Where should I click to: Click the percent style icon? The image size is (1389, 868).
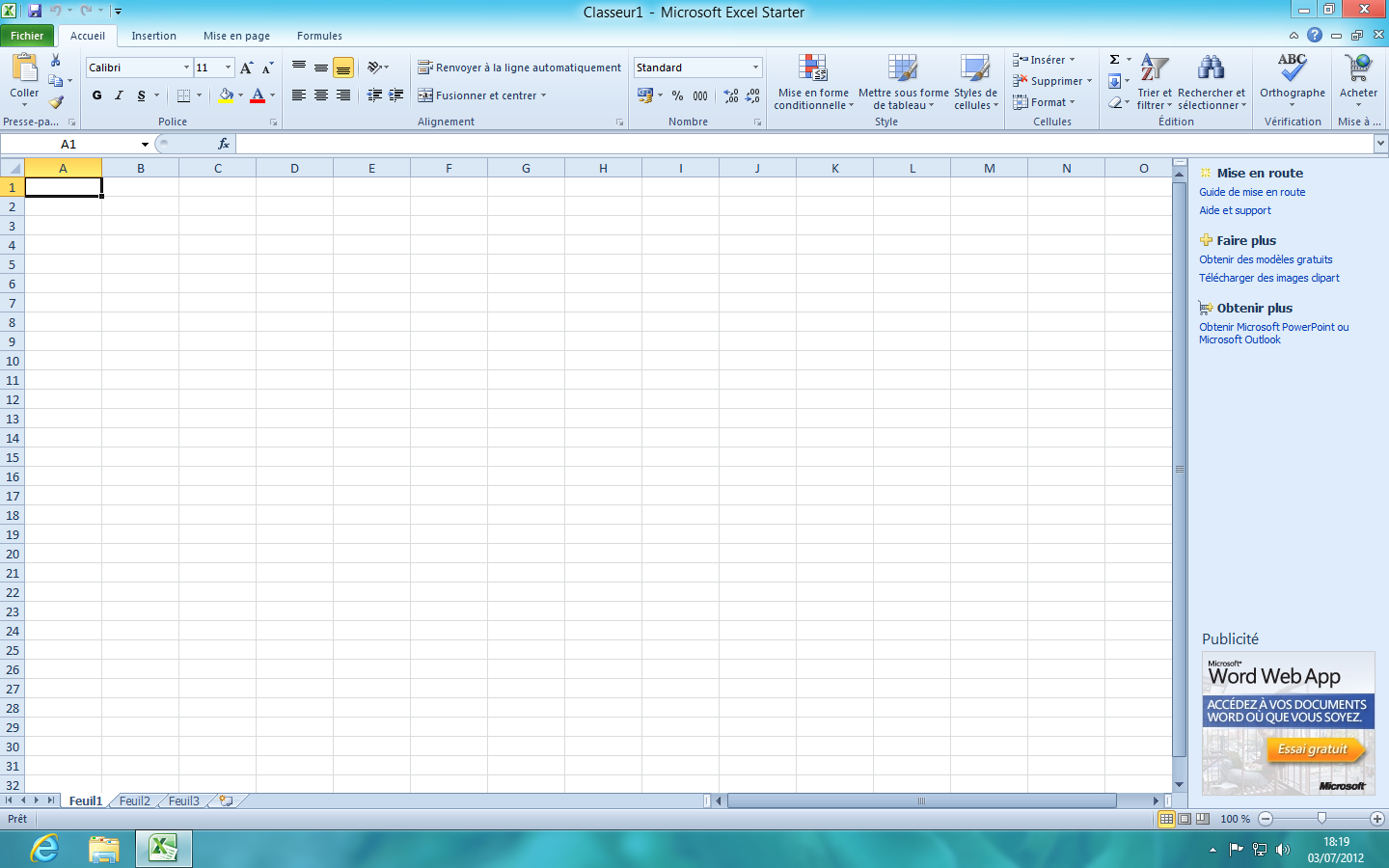pos(677,95)
